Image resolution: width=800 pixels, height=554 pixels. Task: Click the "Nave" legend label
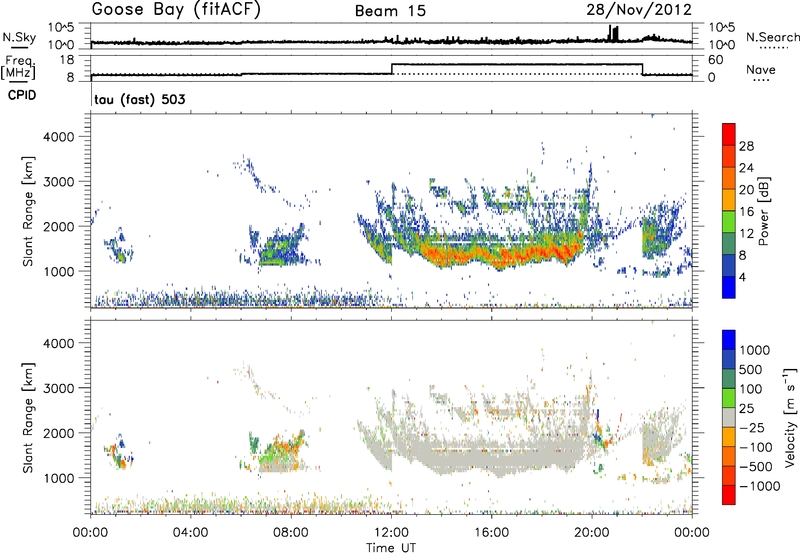tap(761, 69)
